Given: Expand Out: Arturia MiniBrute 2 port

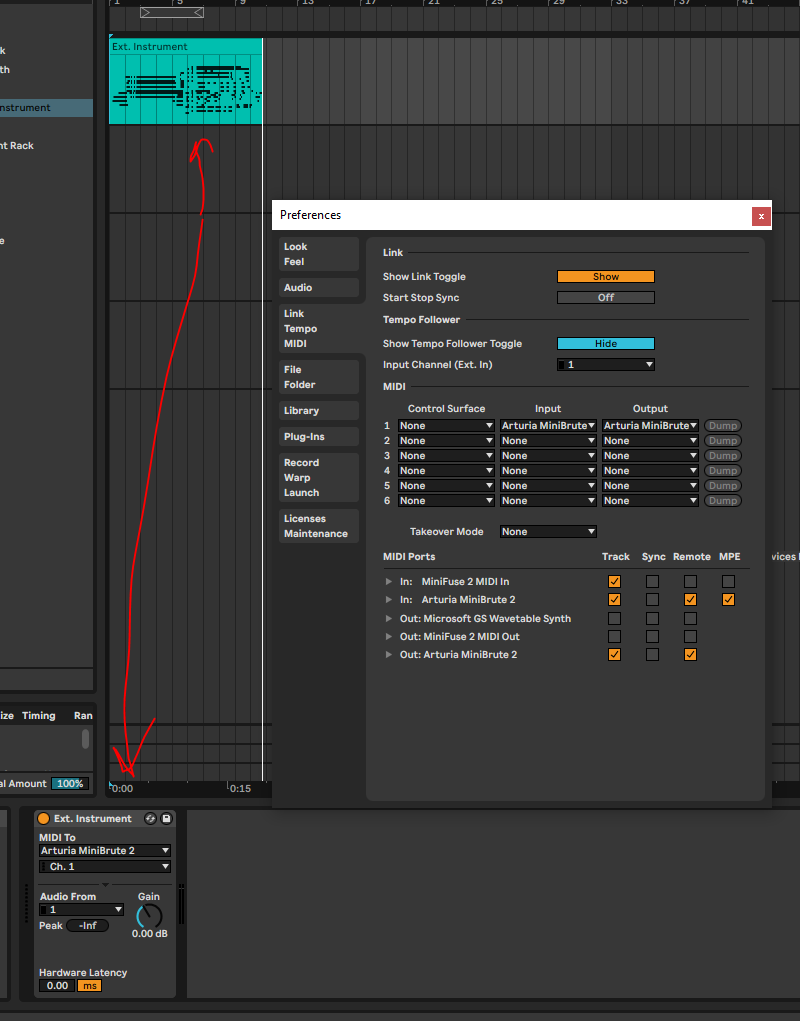Looking at the screenshot, I should 389,655.
